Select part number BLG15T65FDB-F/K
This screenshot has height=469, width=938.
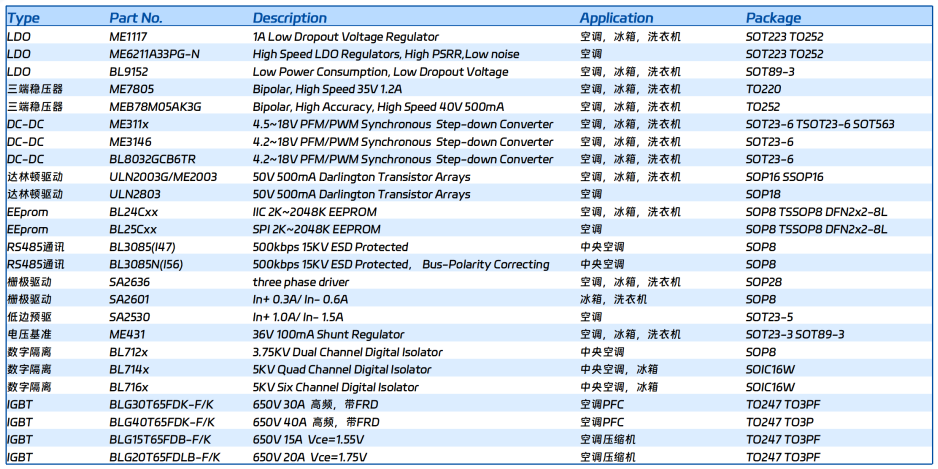pyautogui.click(x=160, y=440)
